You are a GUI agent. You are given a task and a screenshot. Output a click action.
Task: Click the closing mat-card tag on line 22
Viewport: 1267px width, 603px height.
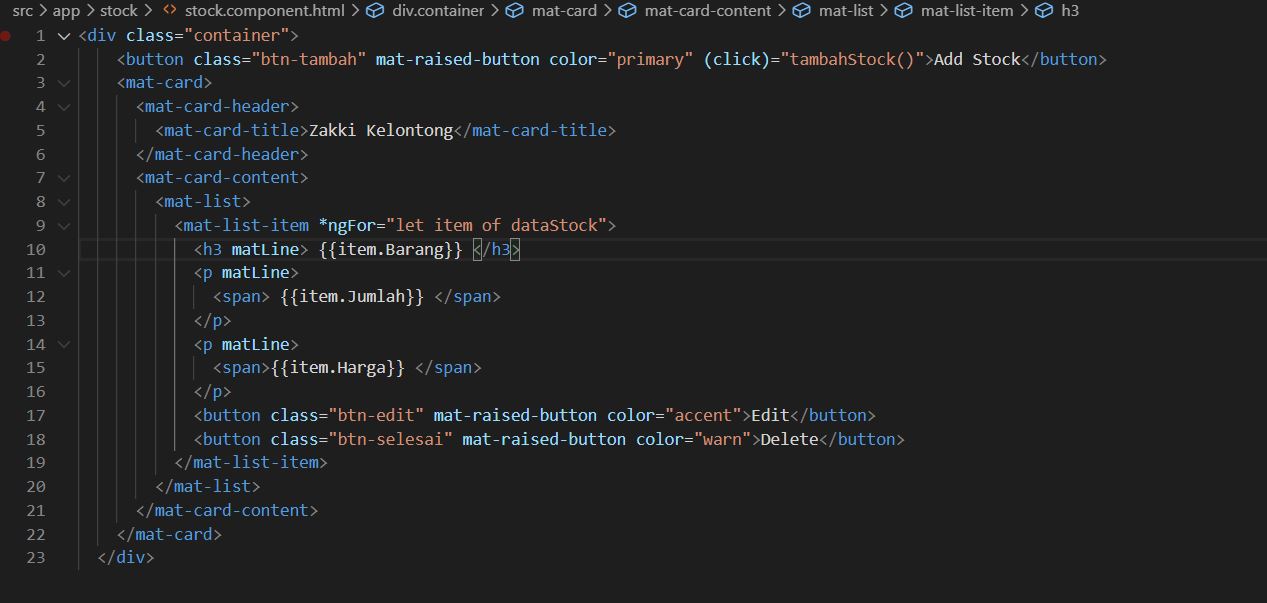click(169, 534)
